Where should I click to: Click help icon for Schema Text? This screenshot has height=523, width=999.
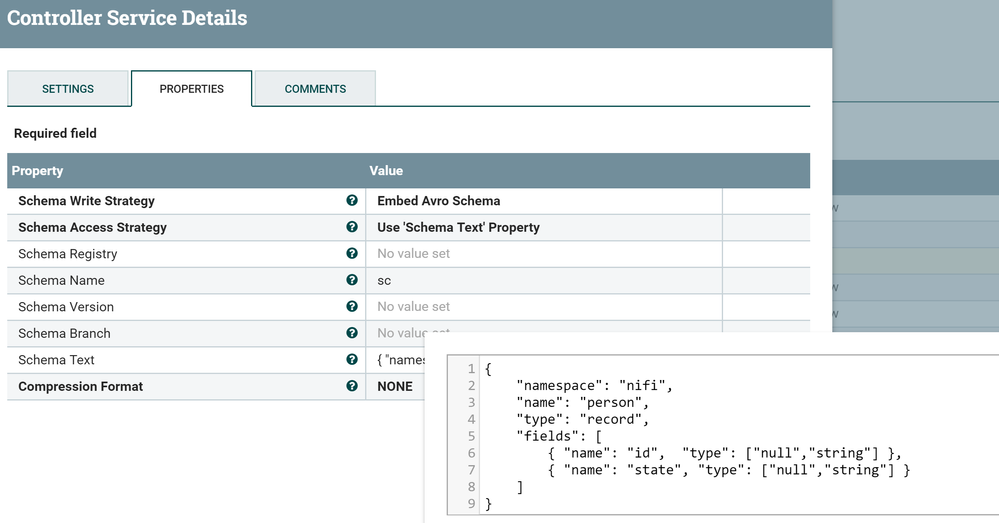(352, 360)
